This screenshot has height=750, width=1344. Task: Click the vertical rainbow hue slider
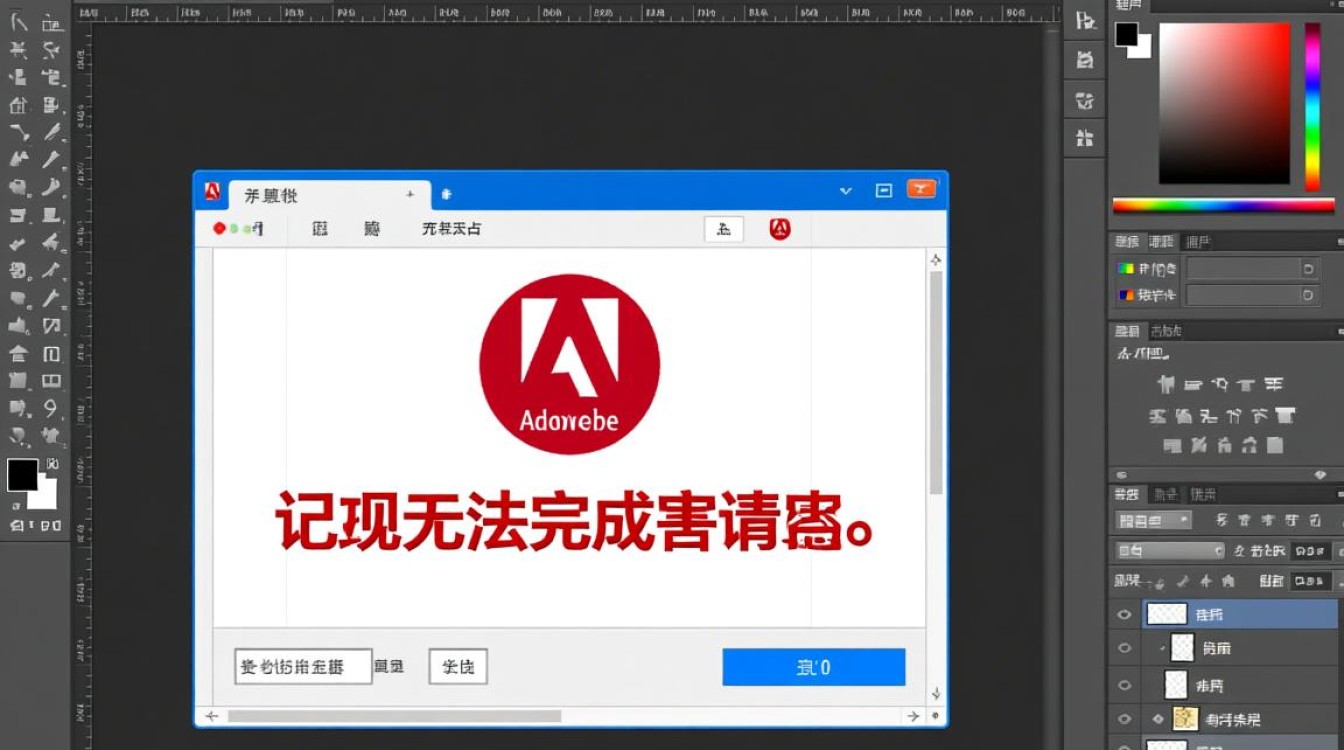1312,106
